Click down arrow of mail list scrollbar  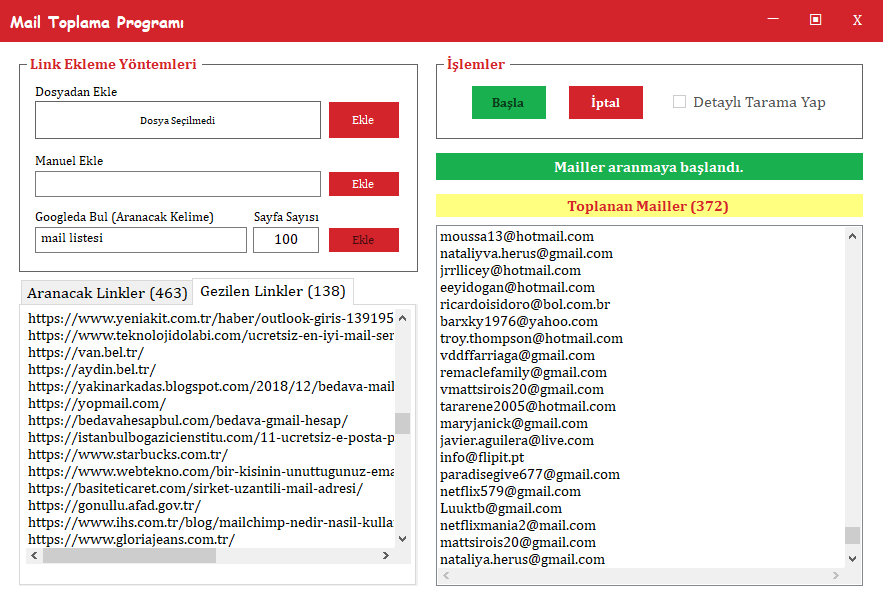tap(852, 560)
